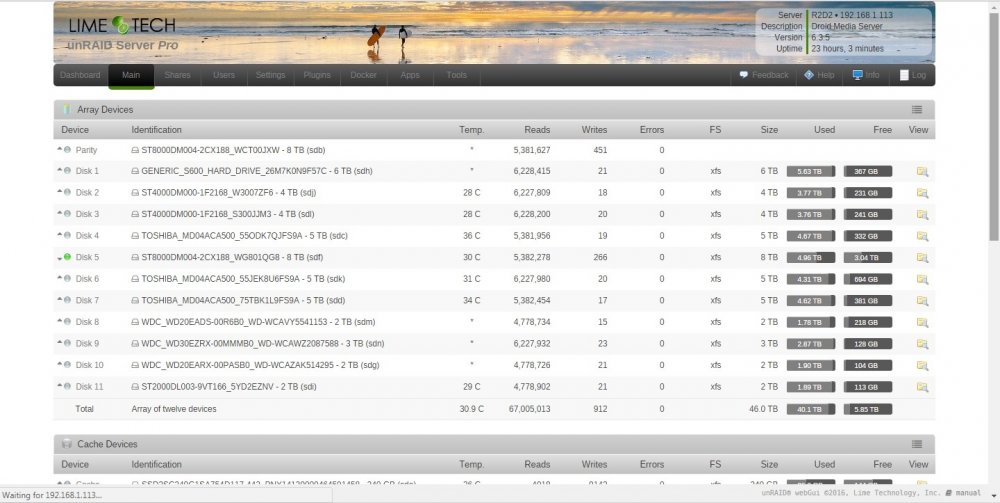Open the Disk 10 view icon
The height and width of the screenshot is (503, 1000).
tap(922, 365)
